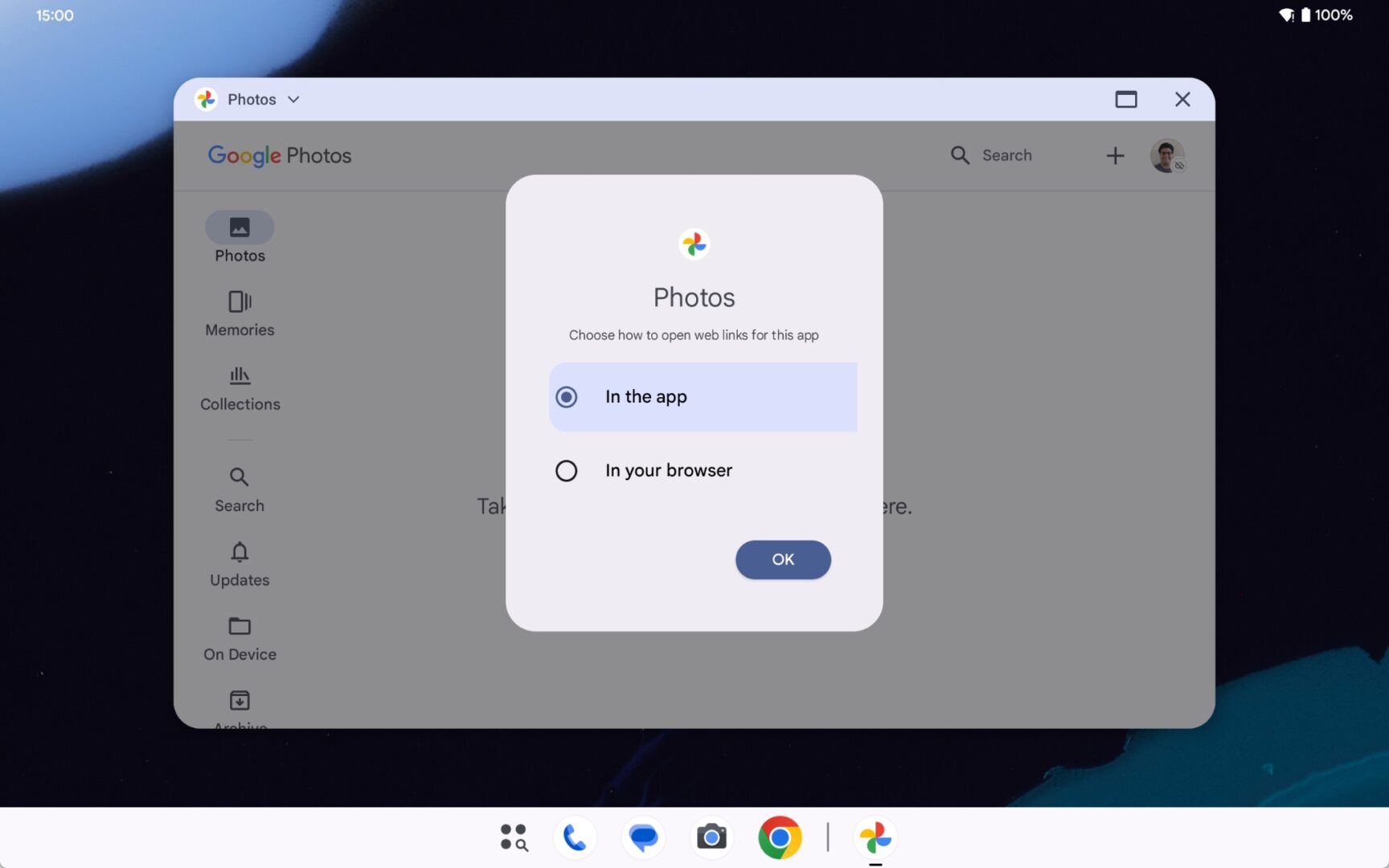Open the Archive section
This screenshot has height=868, width=1389.
(239, 706)
